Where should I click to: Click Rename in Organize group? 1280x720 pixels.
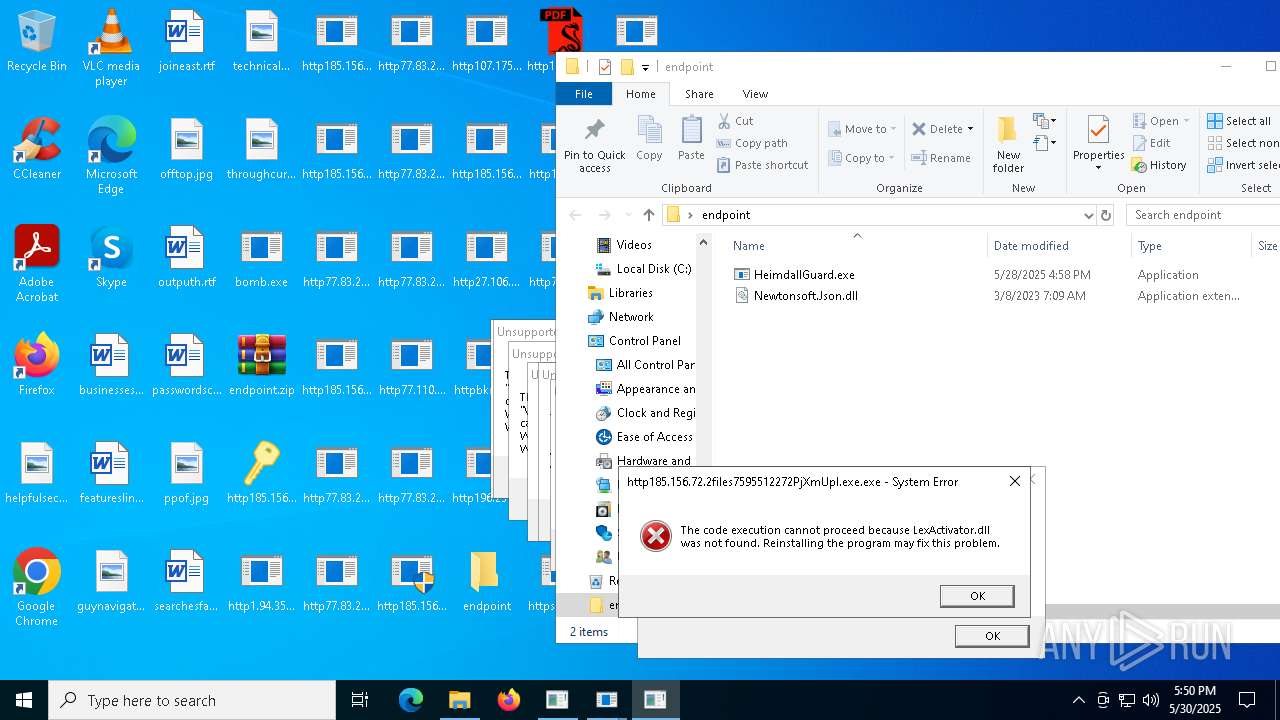point(941,158)
